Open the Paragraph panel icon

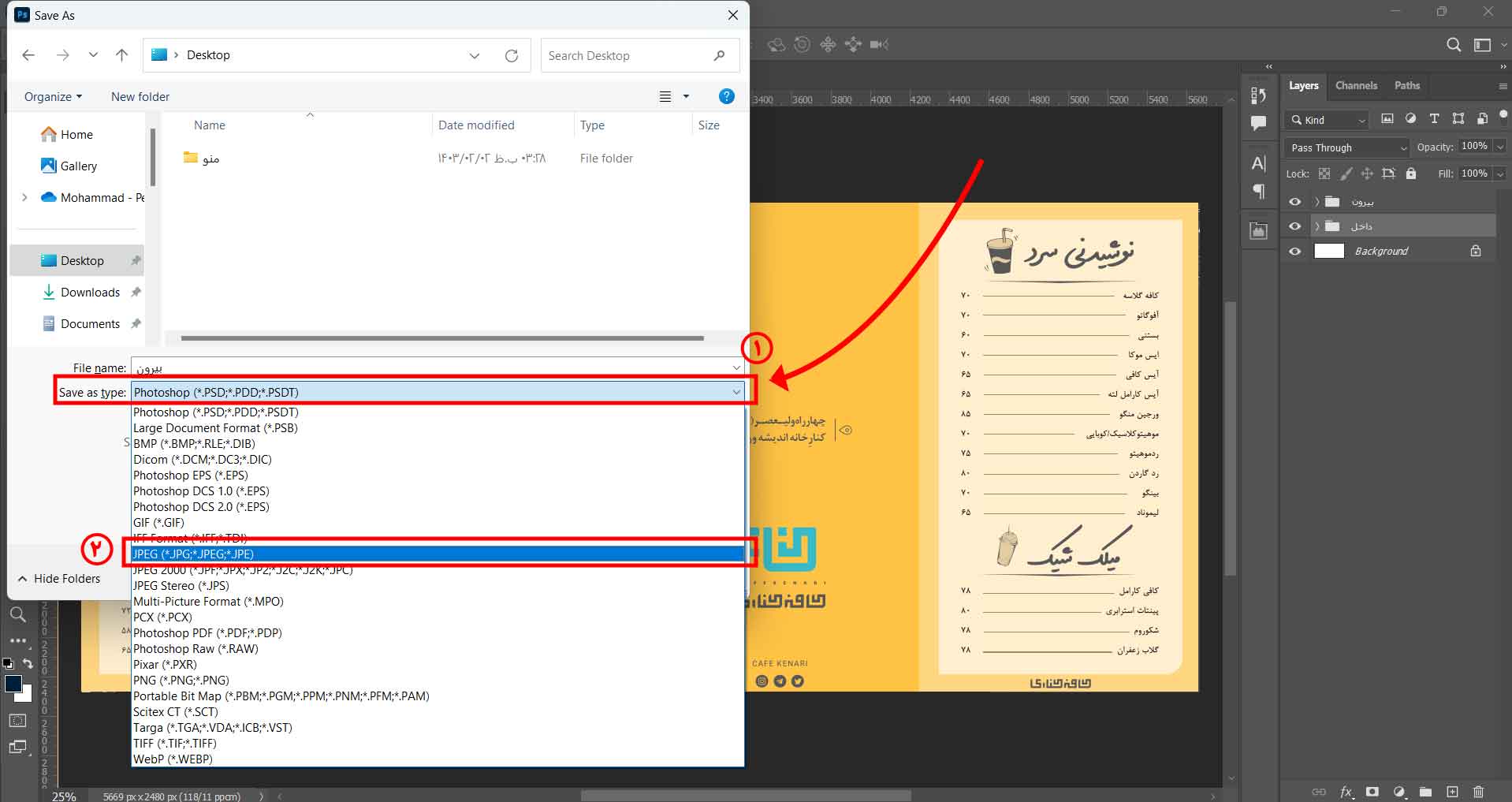point(1258,192)
